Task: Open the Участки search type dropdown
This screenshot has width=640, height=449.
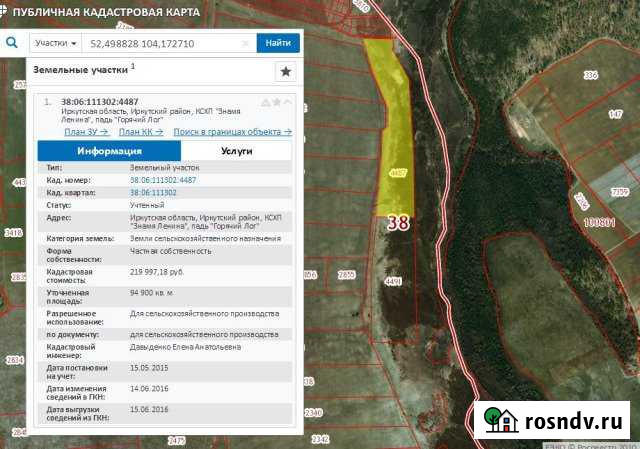Action: (56, 44)
